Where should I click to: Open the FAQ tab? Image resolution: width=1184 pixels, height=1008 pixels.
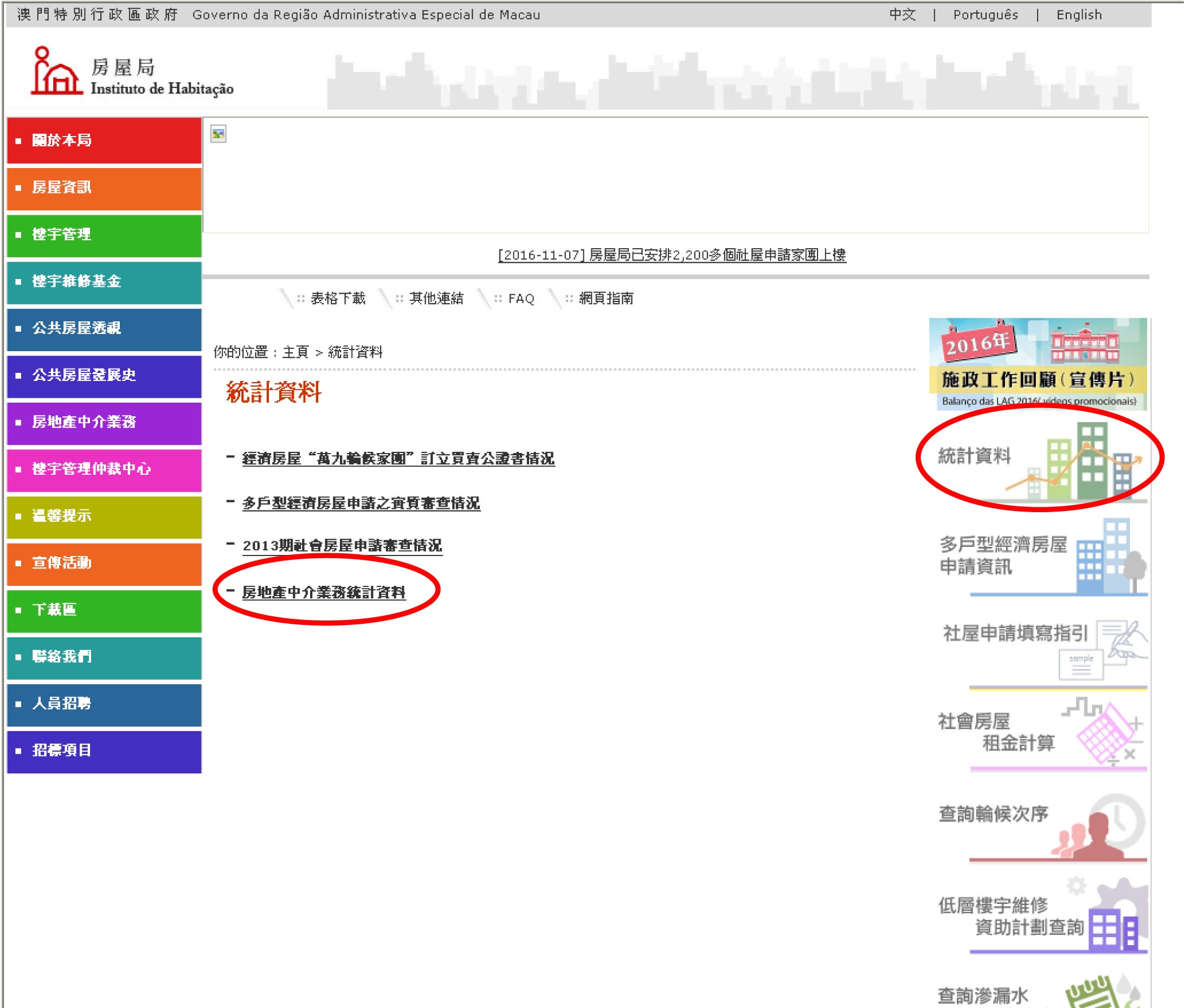(520, 298)
